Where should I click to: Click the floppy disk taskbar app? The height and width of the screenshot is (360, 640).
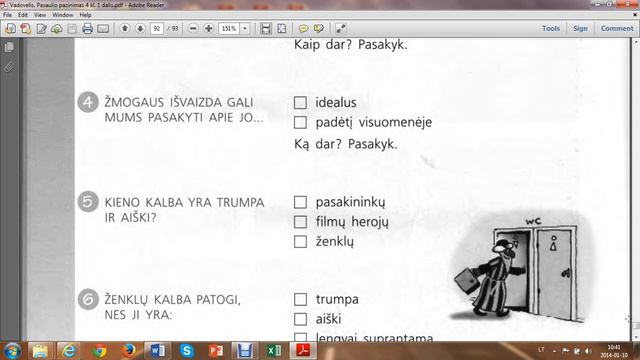(x=244, y=351)
